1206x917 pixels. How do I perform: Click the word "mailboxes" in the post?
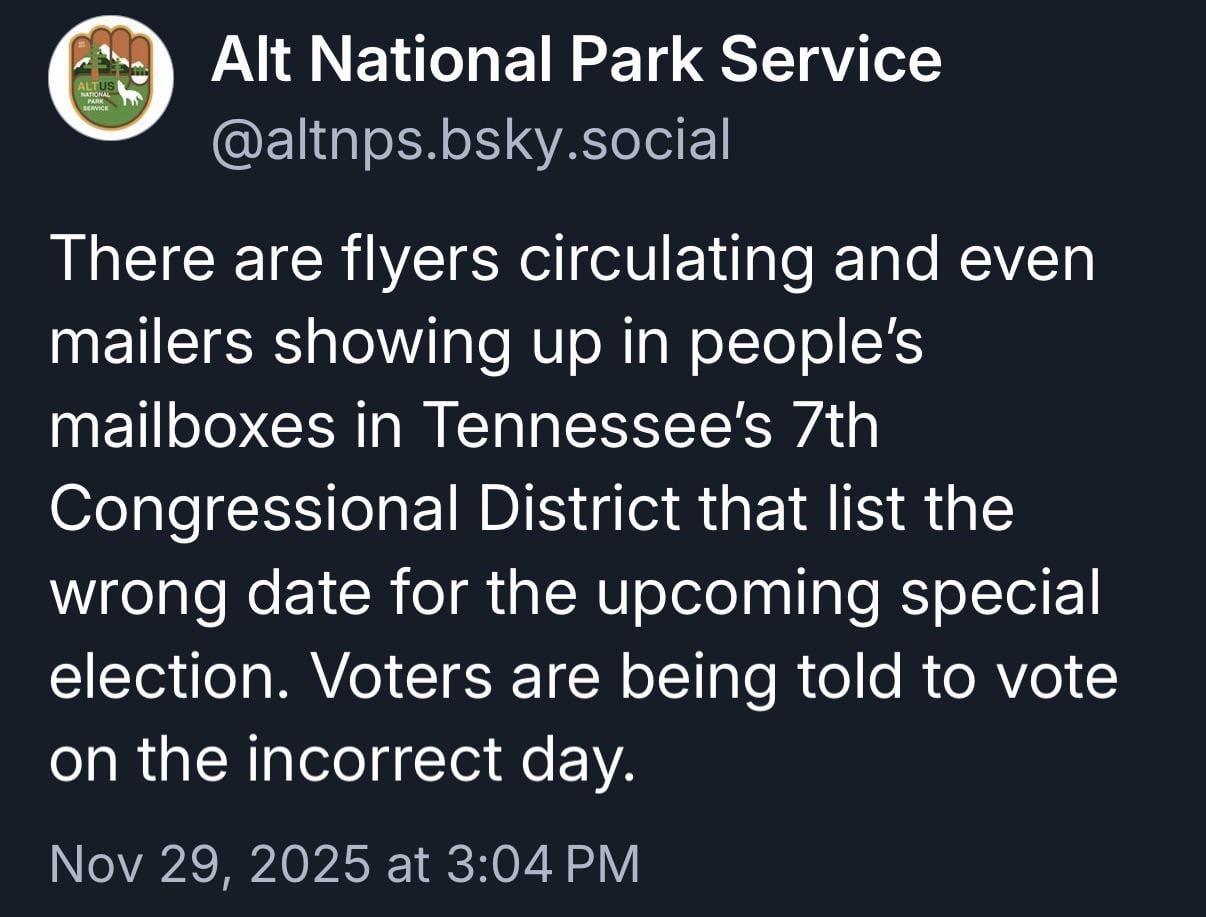pyautogui.click(x=192, y=426)
